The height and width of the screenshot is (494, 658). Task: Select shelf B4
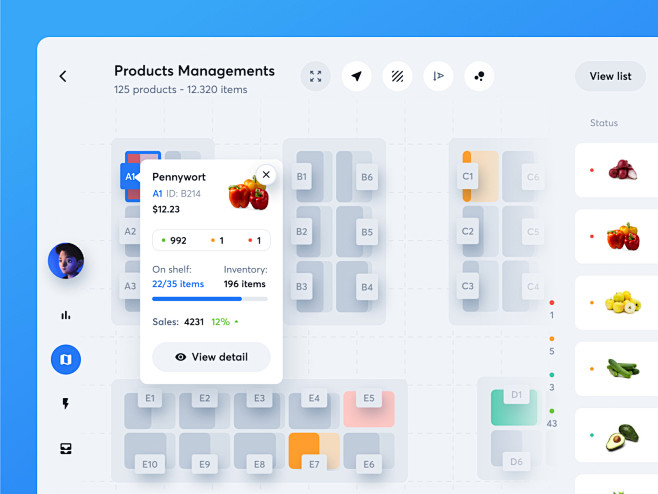pyautogui.click(x=367, y=287)
